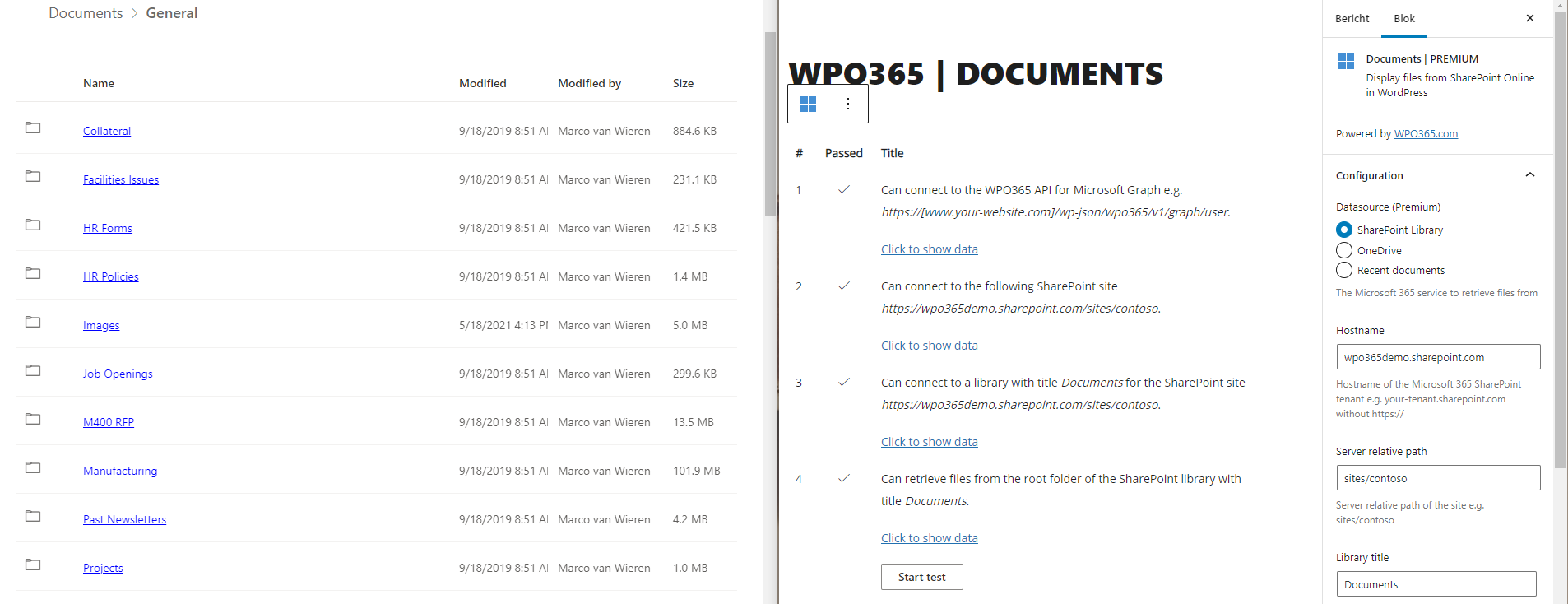Open the HR Policies folder
Viewport: 1568px width, 604px height.
[x=111, y=276]
